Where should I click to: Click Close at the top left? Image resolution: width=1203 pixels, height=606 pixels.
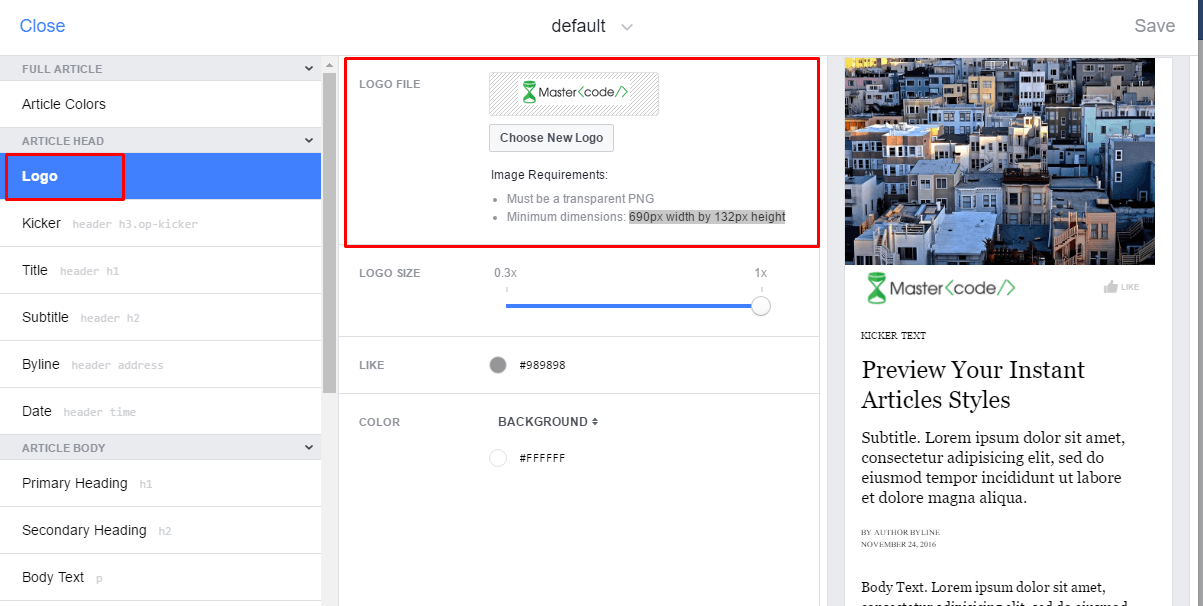[42, 26]
